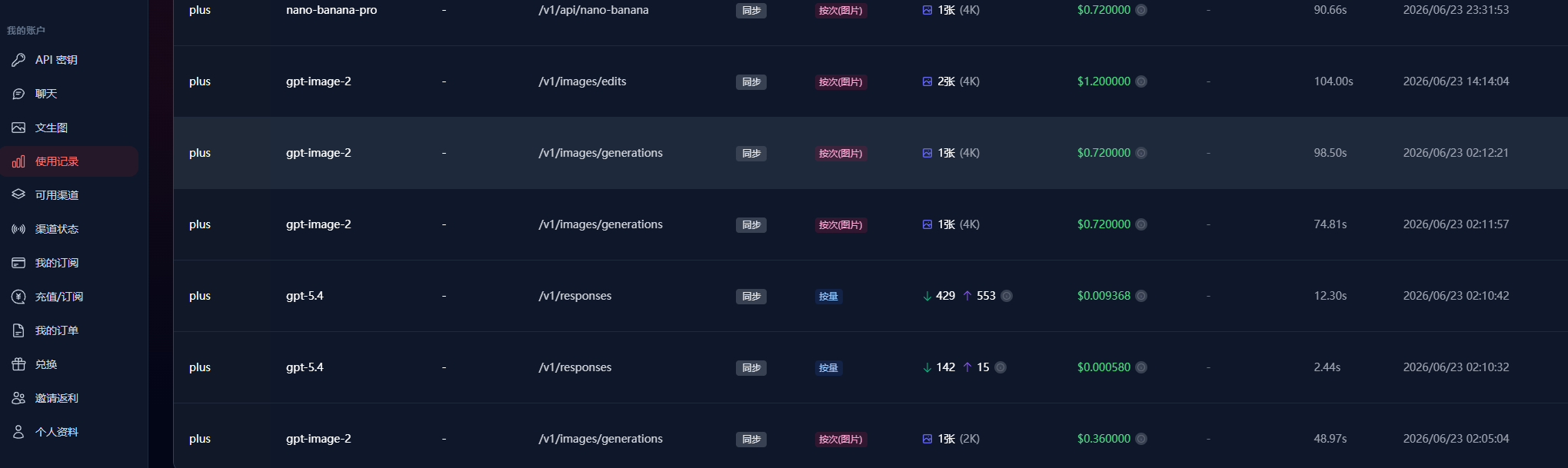Click the info icon beside $0.000580
The height and width of the screenshot is (468, 1568).
1141,367
